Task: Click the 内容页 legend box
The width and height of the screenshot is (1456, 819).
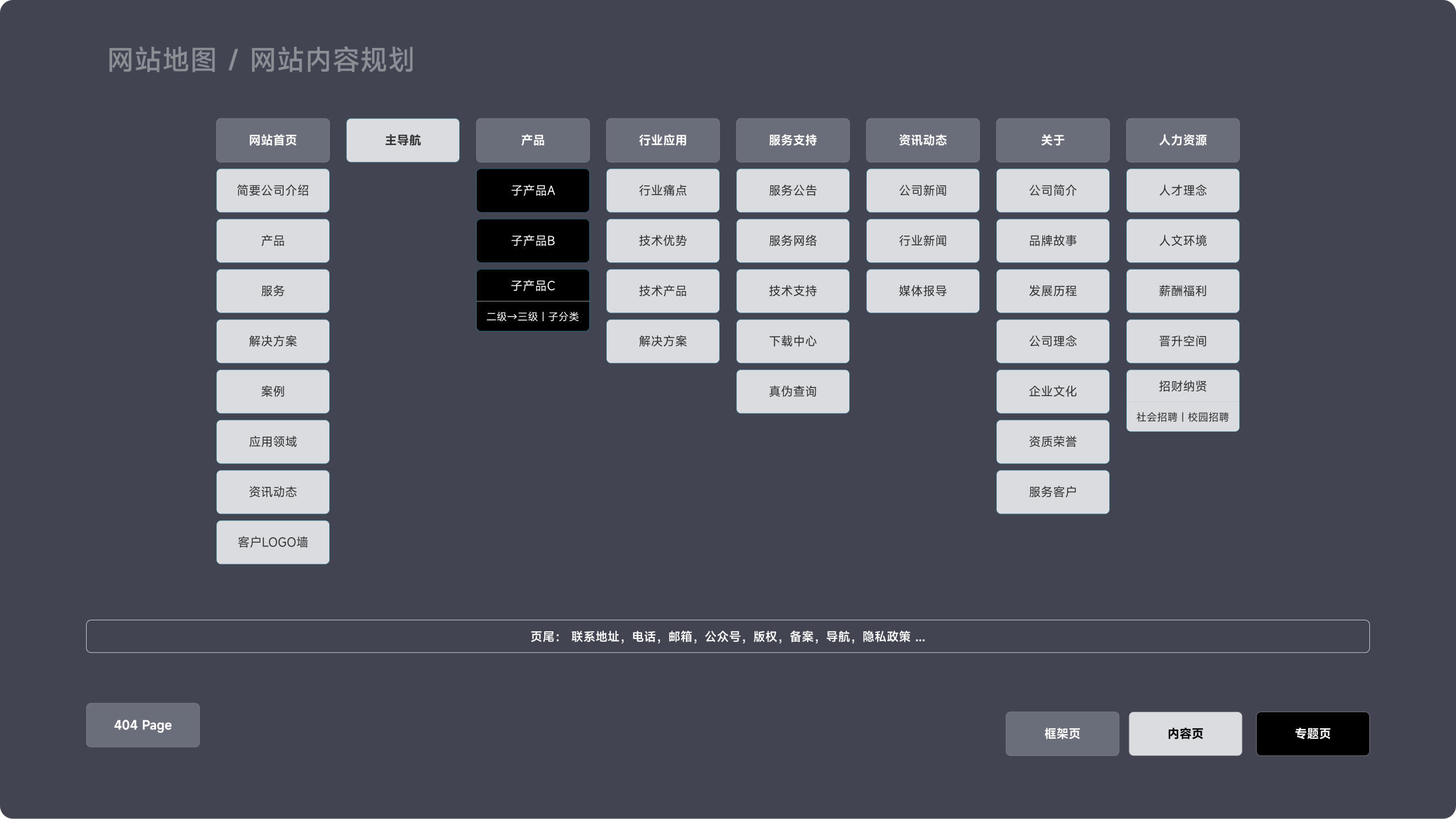Action: (1185, 734)
